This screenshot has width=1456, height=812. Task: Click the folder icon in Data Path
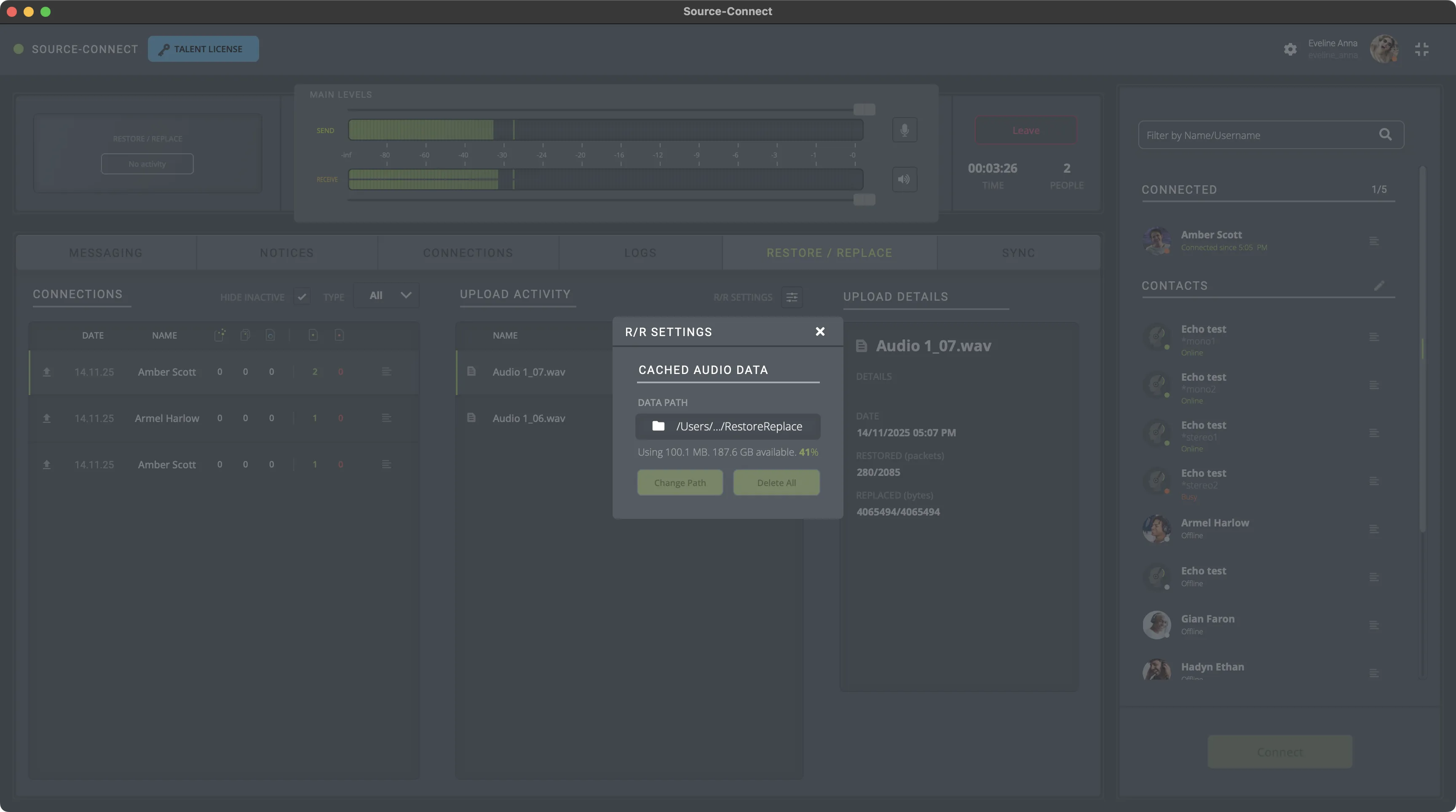click(x=658, y=426)
